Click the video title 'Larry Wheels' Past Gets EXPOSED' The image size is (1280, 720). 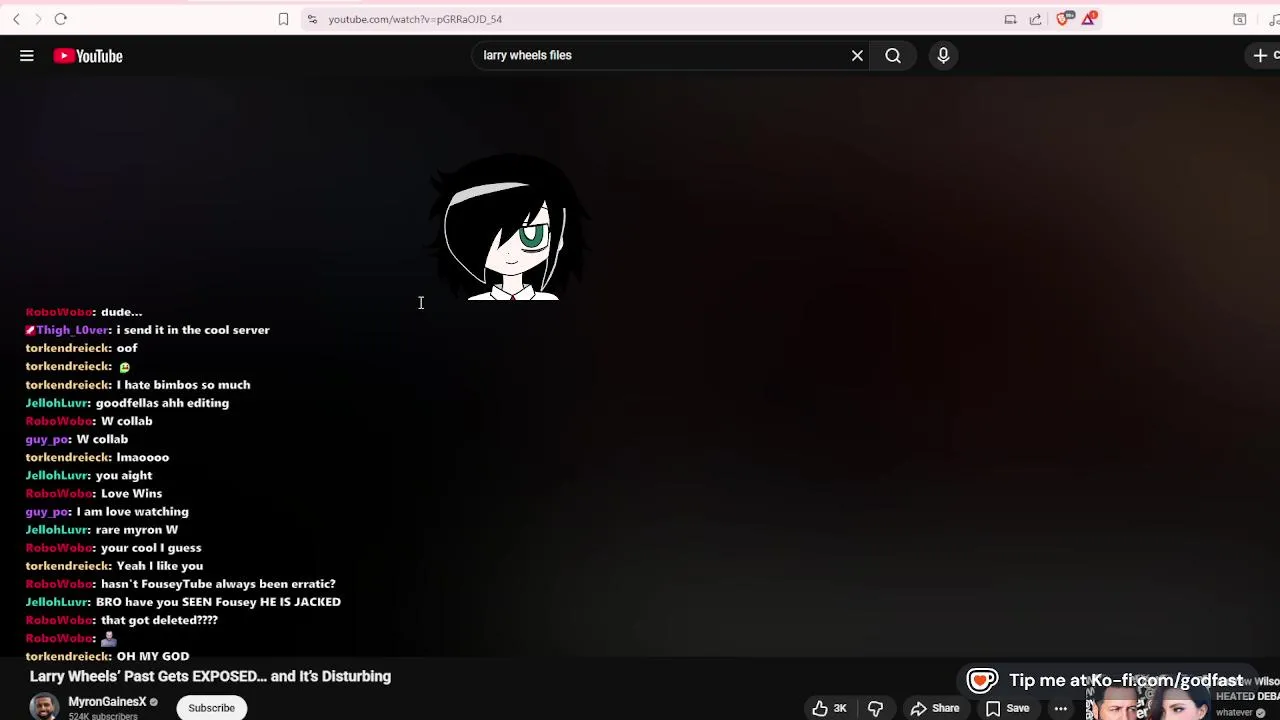click(x=210, y=676)
